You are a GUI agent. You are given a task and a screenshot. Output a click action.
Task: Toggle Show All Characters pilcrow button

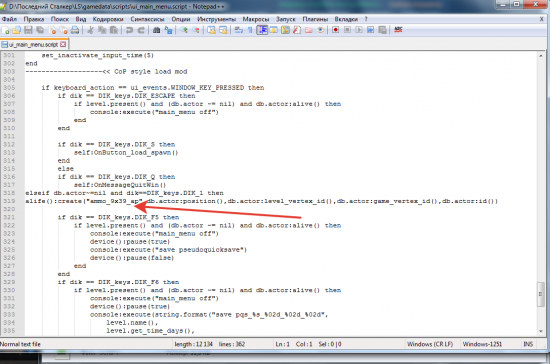tap(250, 31)
